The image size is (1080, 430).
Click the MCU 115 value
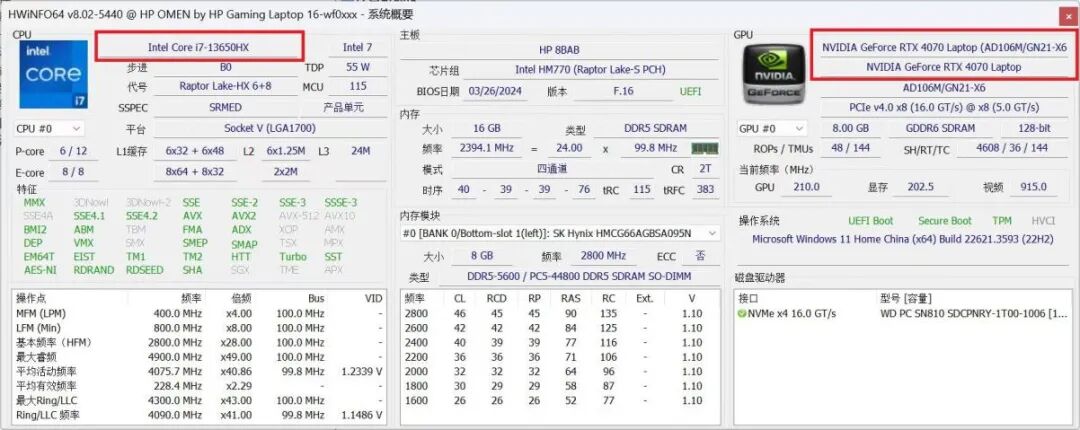click(x=357, y=86)
